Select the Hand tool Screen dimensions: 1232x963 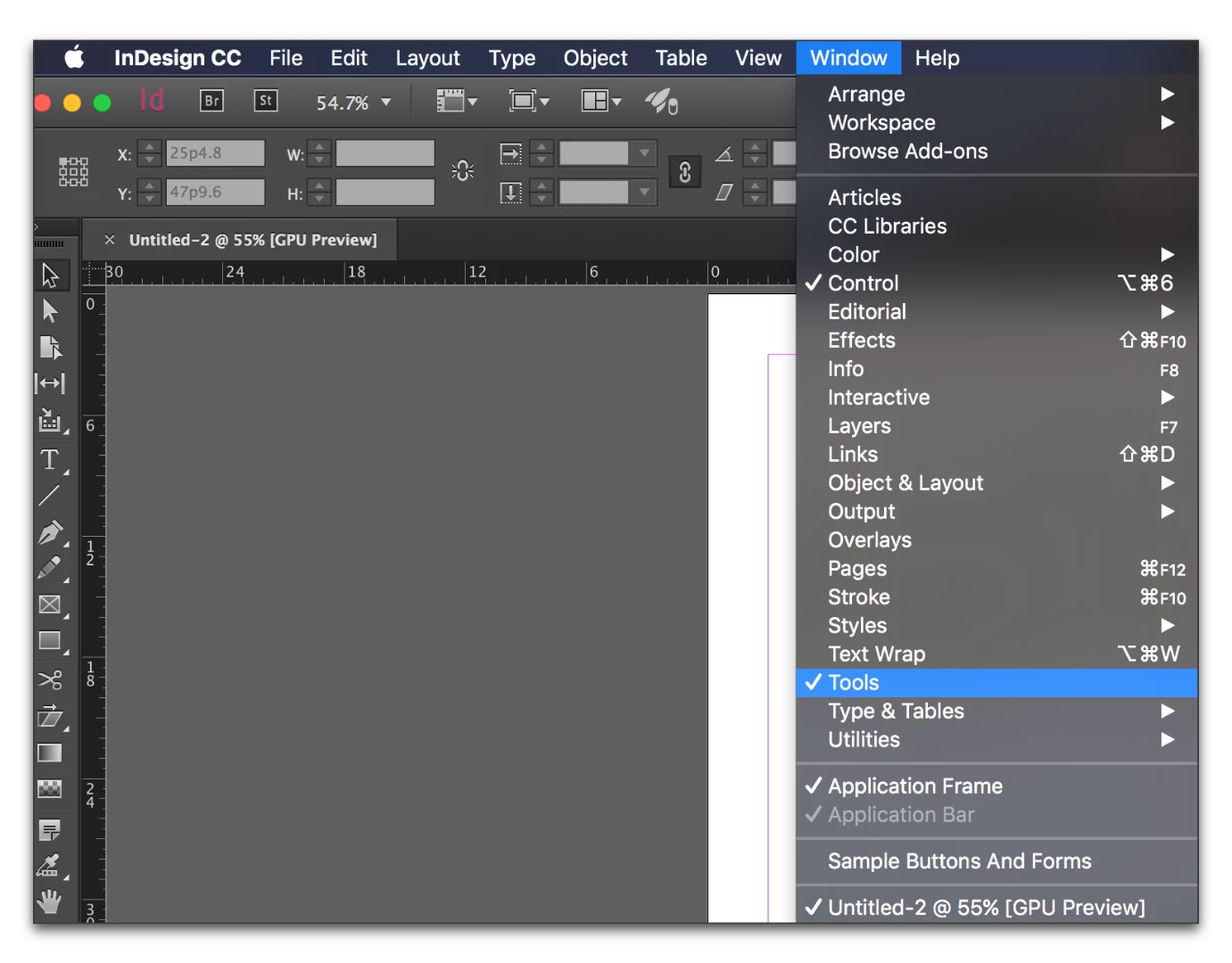[50, 902]
